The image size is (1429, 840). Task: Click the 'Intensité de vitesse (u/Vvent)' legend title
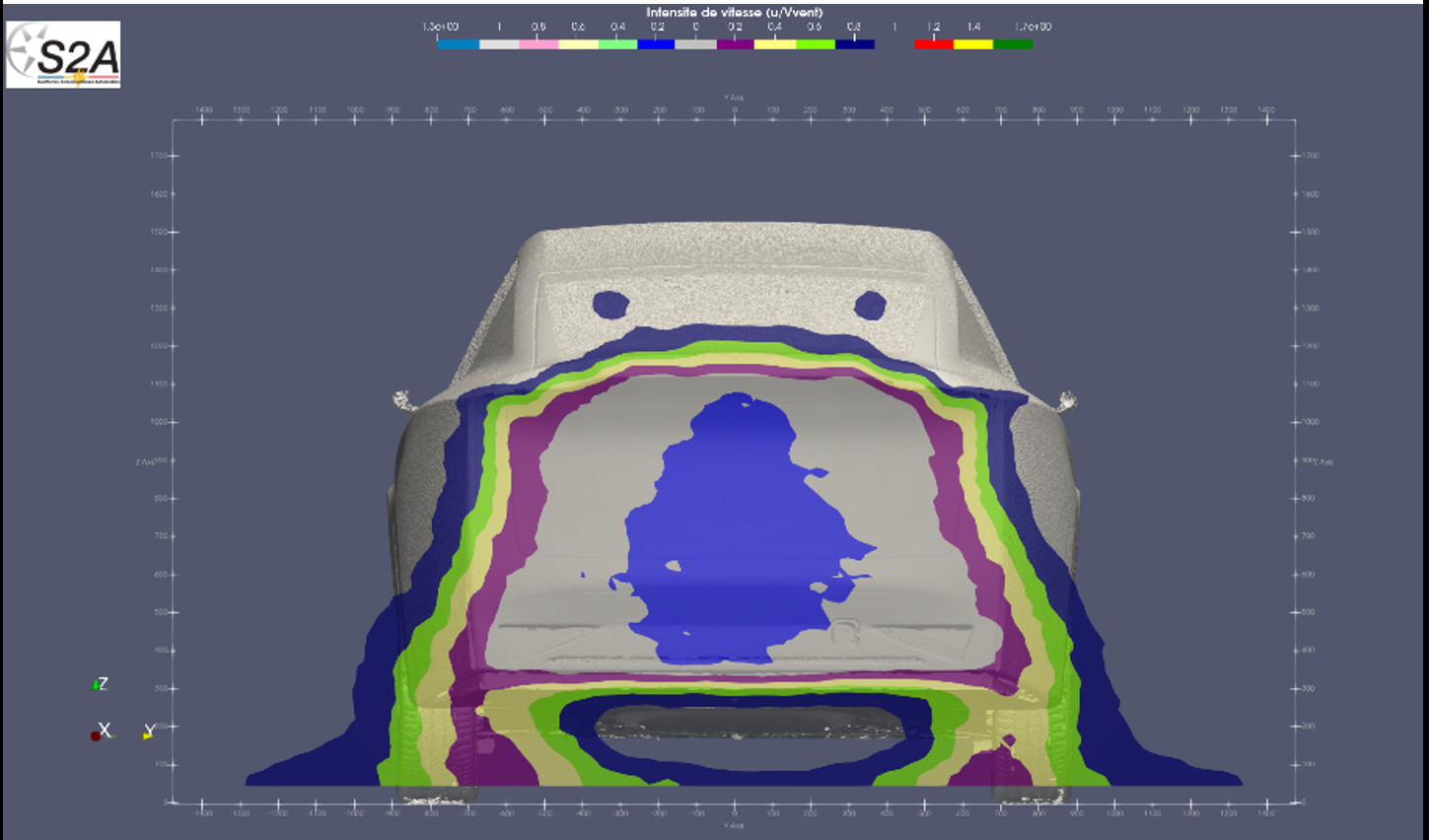tap(734, 13)
